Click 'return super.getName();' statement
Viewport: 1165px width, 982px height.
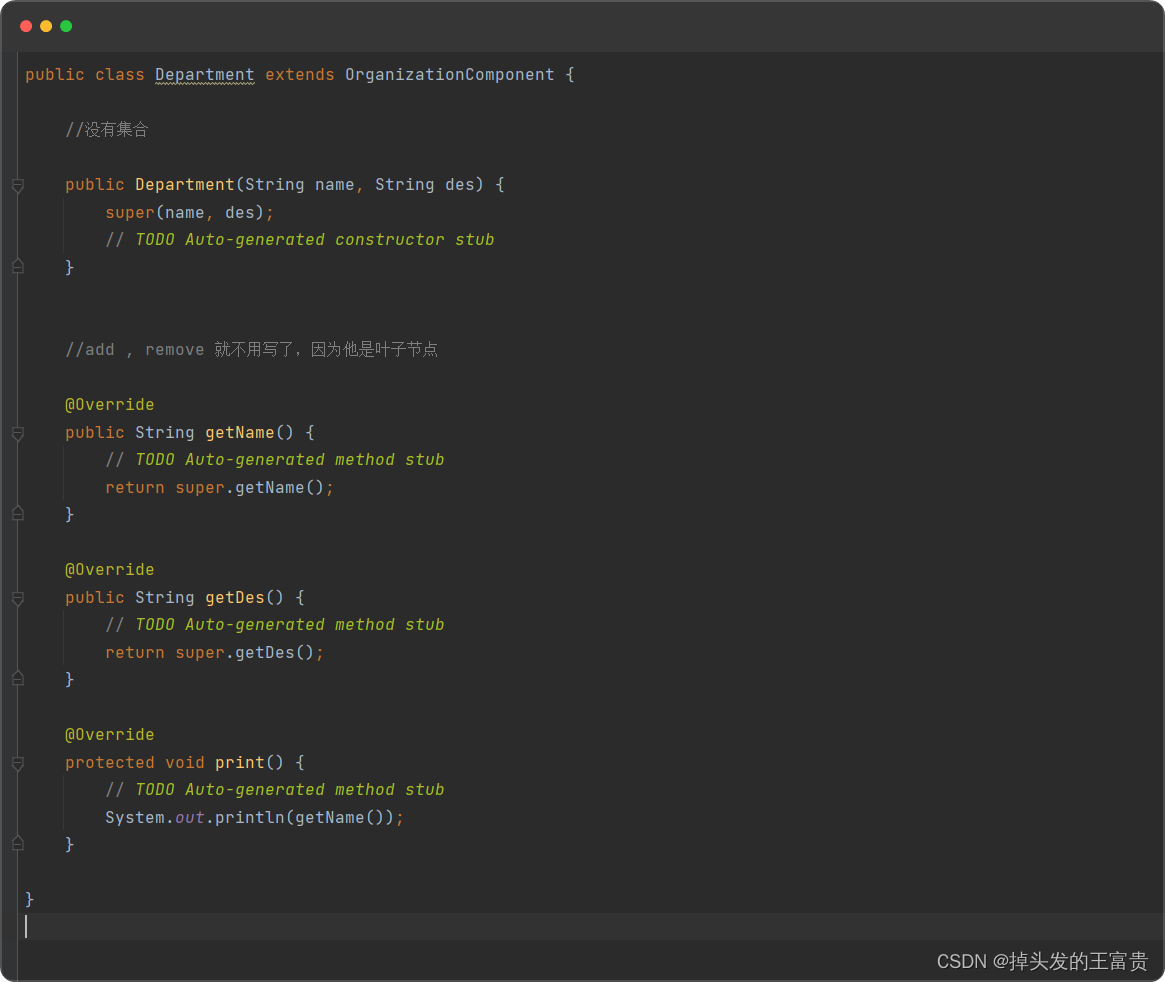(x=219, y=487)
